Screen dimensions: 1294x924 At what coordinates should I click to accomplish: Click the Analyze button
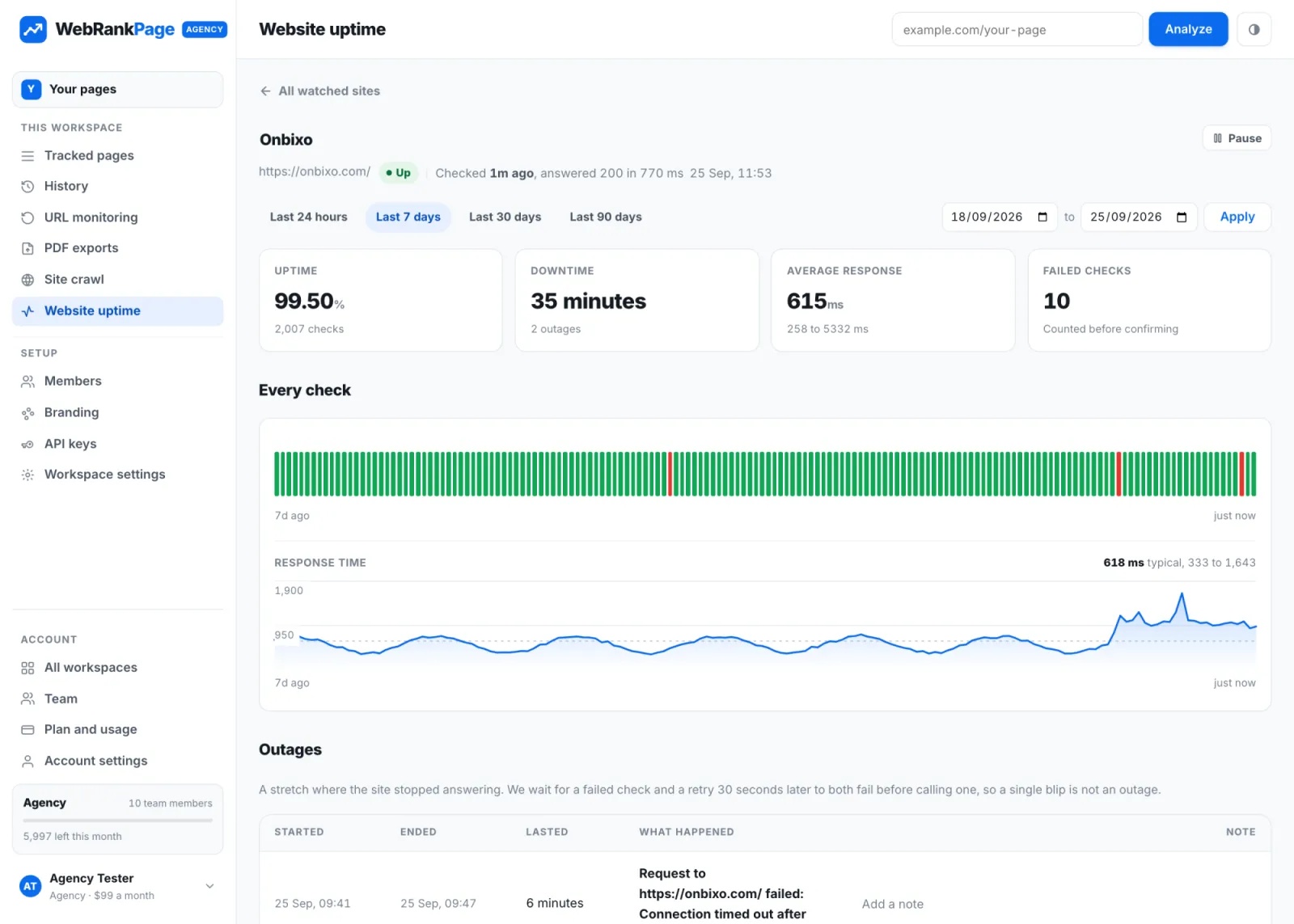coord(1188,29)
